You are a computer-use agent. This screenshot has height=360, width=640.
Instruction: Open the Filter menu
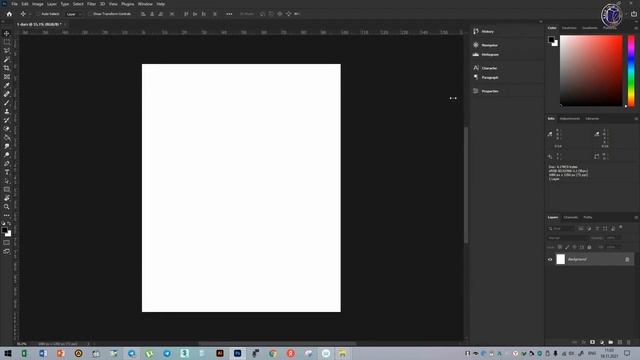click(x=91, y=4)
